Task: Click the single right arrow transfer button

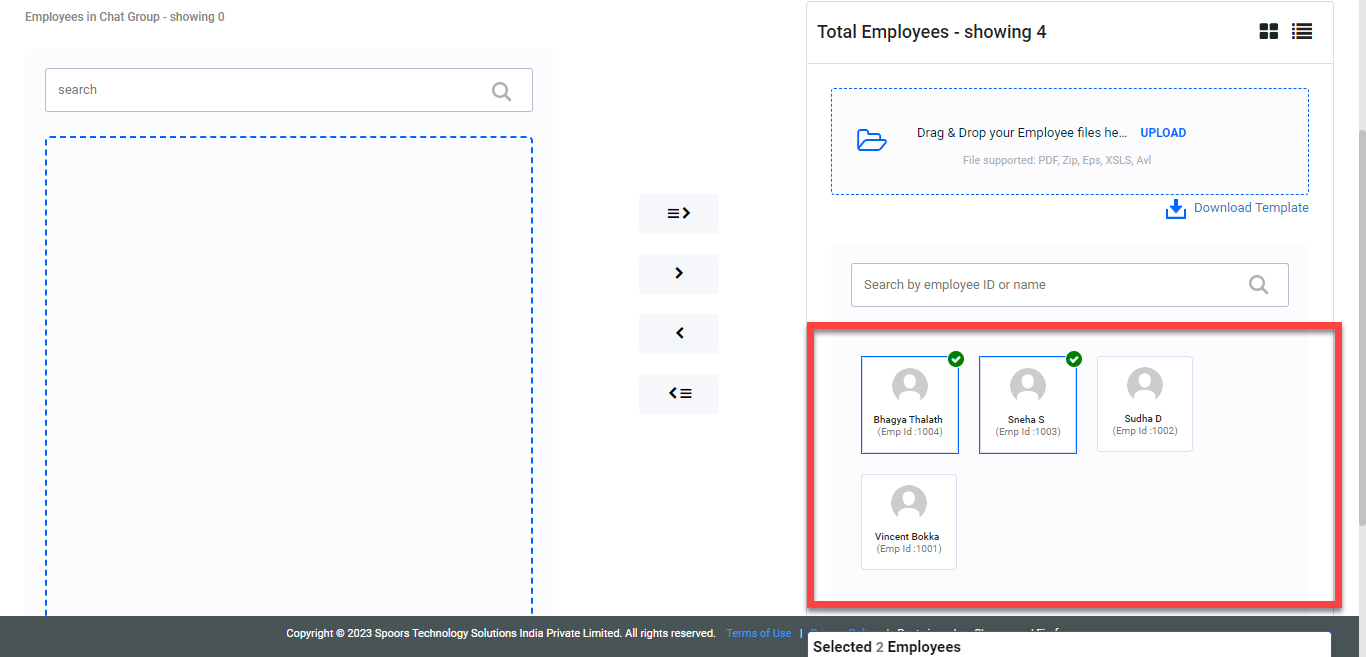Action: click(x=679, y=273)
